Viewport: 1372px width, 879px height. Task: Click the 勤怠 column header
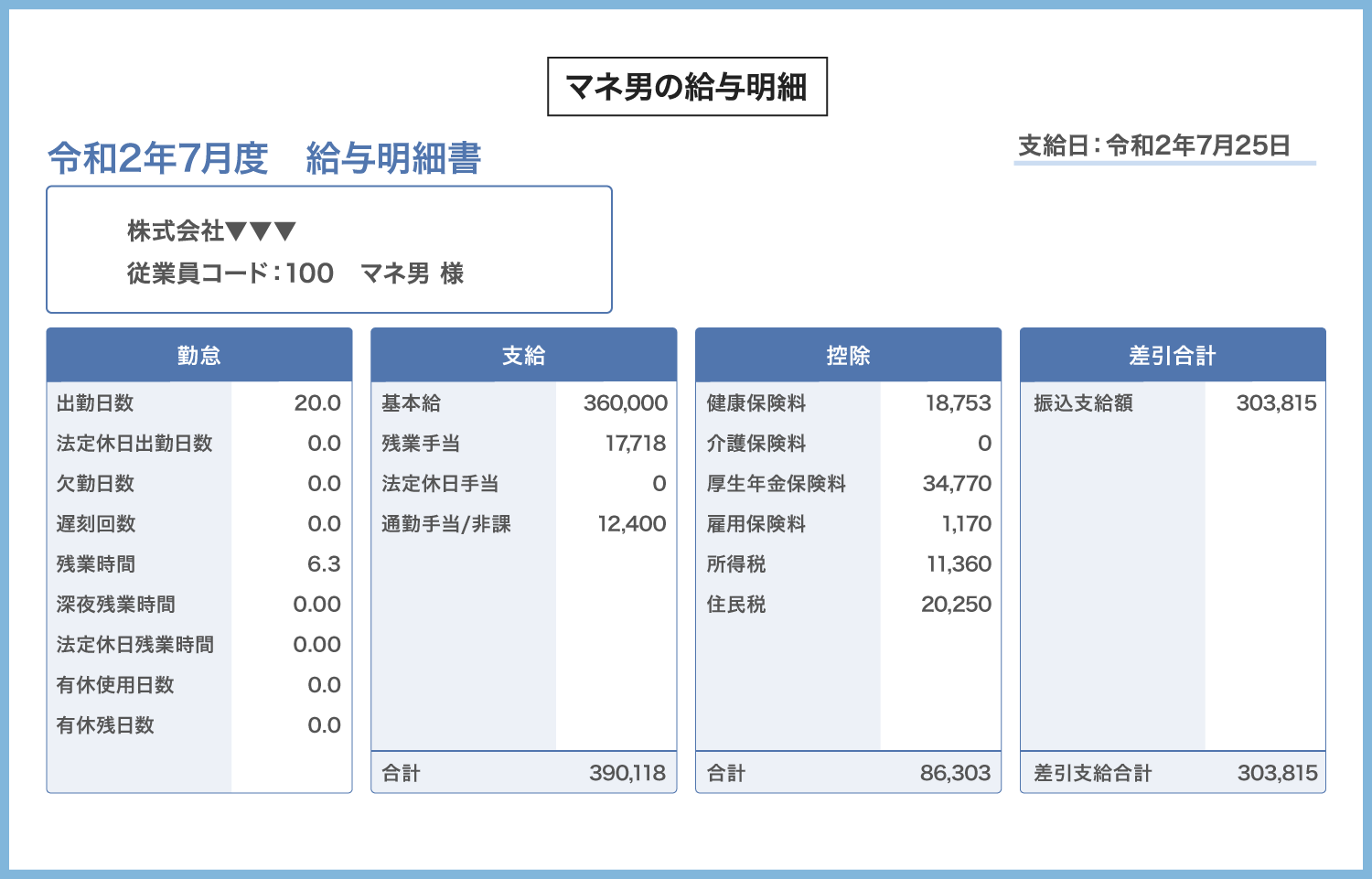tap(199, 355)
